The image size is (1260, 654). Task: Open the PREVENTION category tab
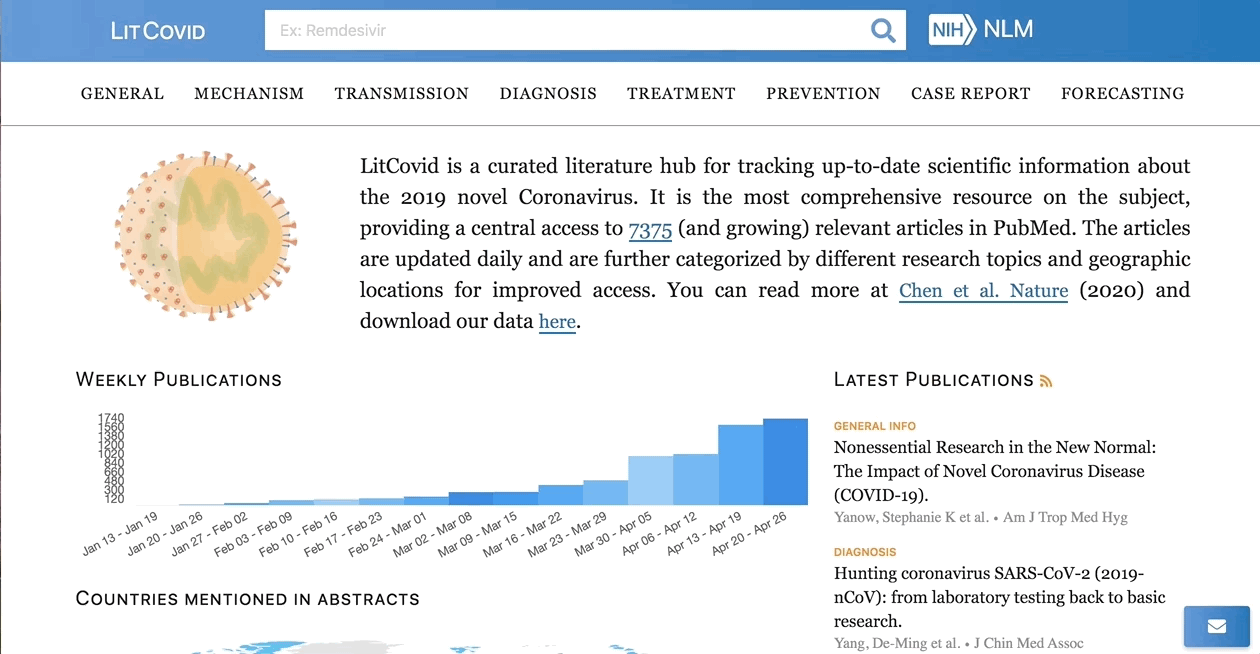tap(823, 93)
